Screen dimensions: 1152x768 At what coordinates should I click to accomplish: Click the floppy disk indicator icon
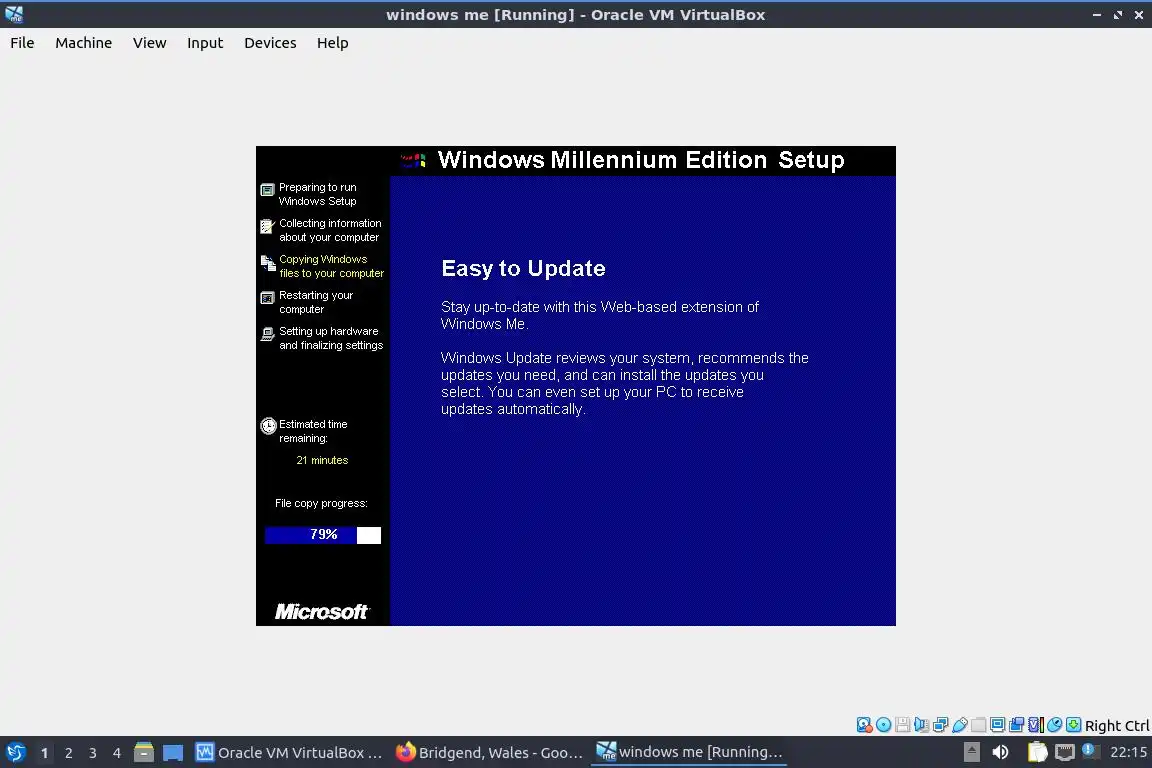click(903, 725)
